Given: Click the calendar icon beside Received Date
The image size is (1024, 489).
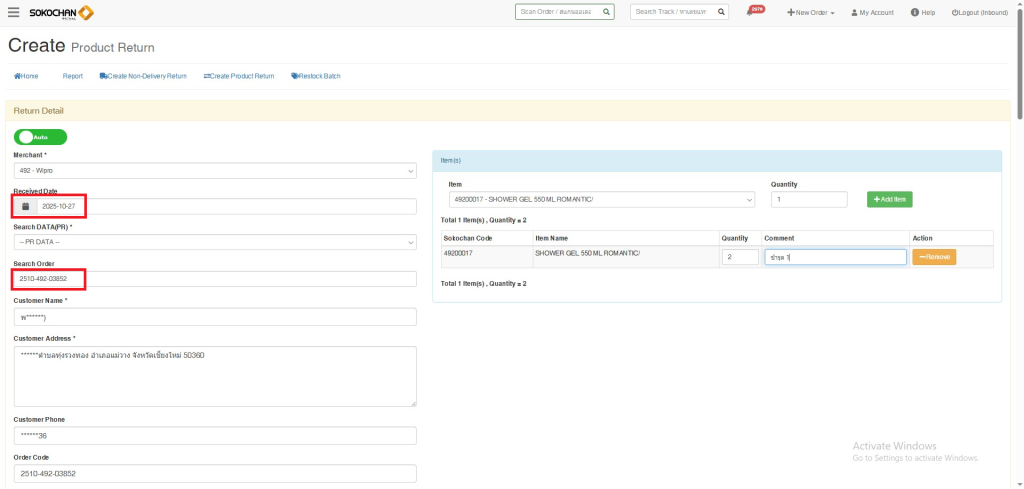Looking at the screenshot, I should [26, 206].
